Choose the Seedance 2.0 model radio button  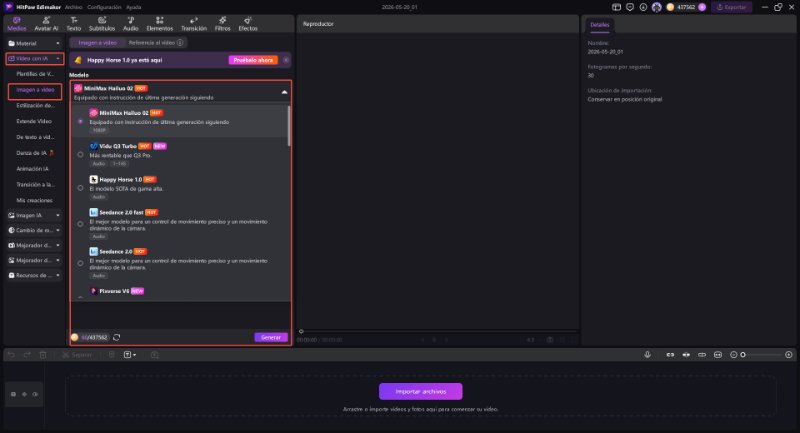point(80,263)
